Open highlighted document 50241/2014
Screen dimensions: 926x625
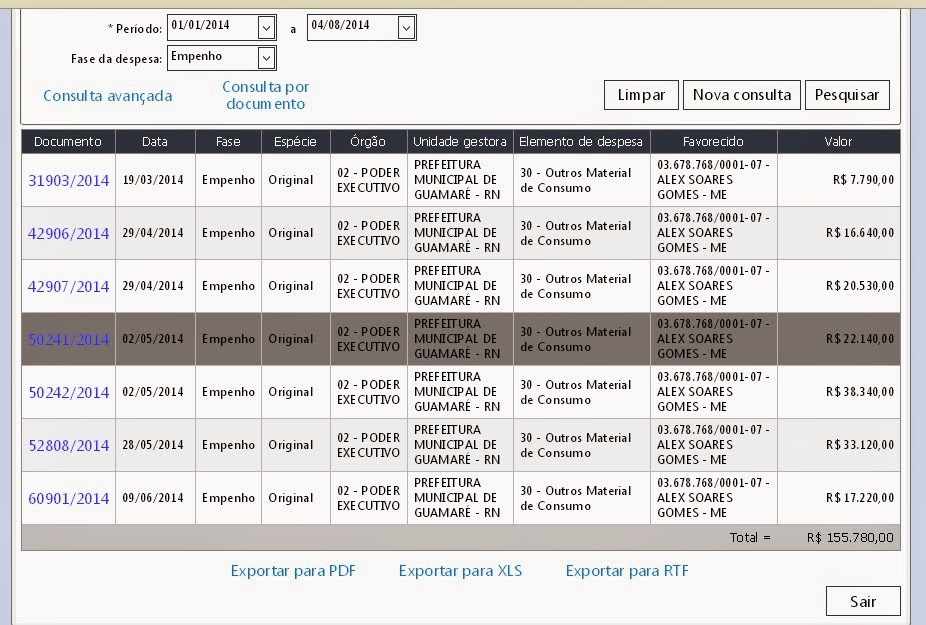point(69,339)
